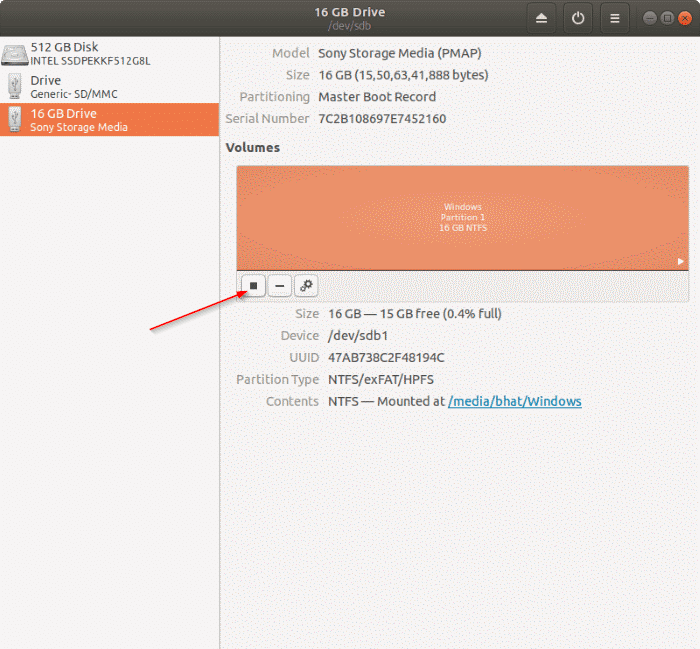Image resolution: width=700 pixels, height=649 pixels.
Task: Click the model text Sony Storage Media (PMAP)
Action: 400,53
